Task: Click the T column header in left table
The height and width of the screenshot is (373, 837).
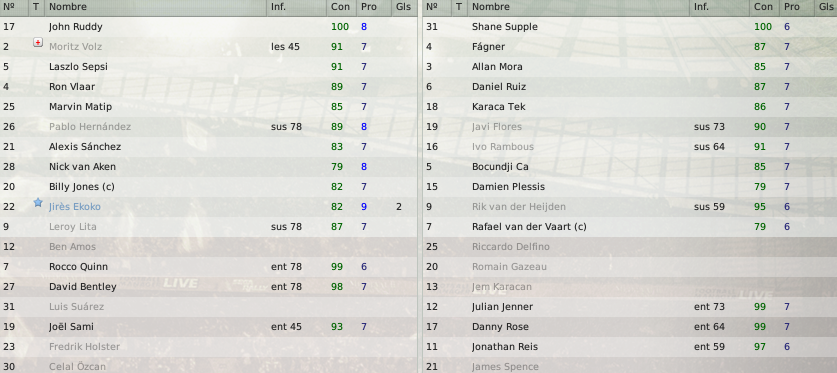Action: pos(36,7)
